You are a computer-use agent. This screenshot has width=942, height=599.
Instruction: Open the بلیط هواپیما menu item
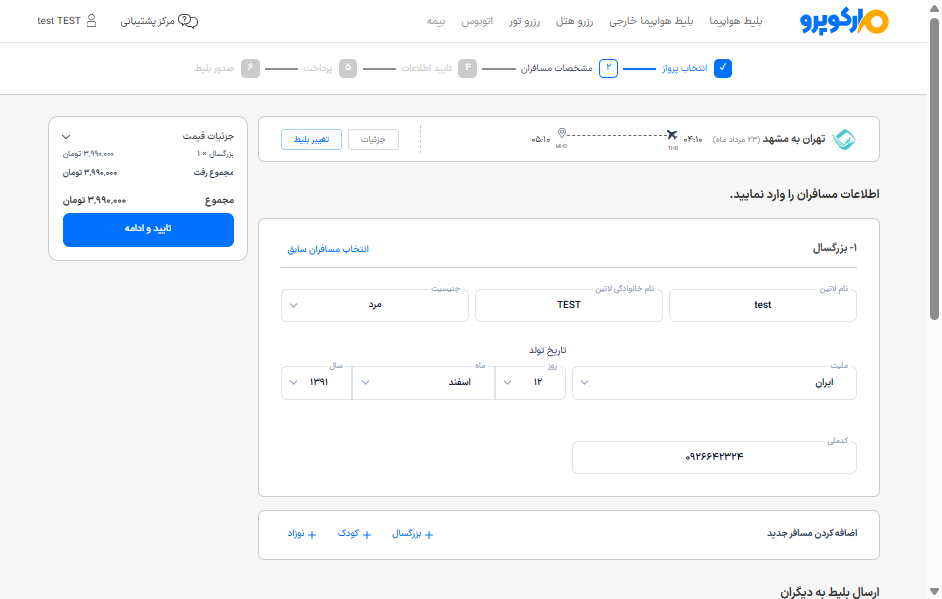tap(736, 21)
